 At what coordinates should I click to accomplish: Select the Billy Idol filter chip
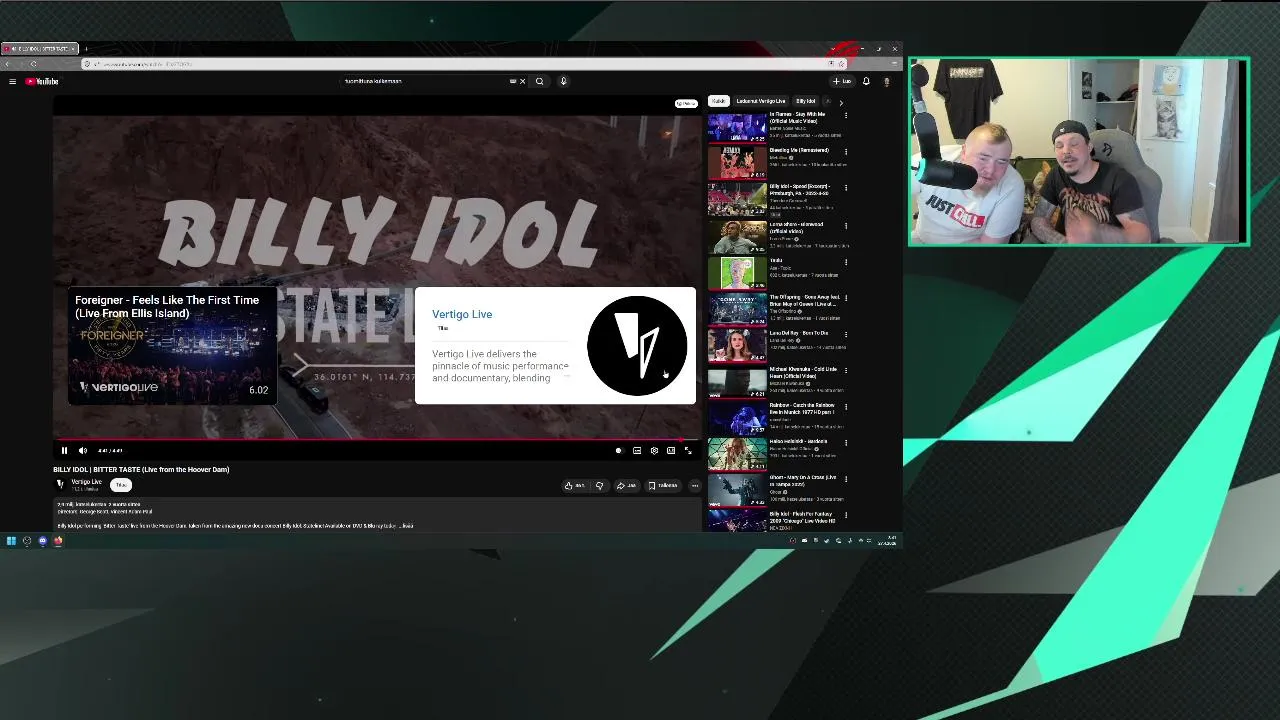(x=806, y=101)
